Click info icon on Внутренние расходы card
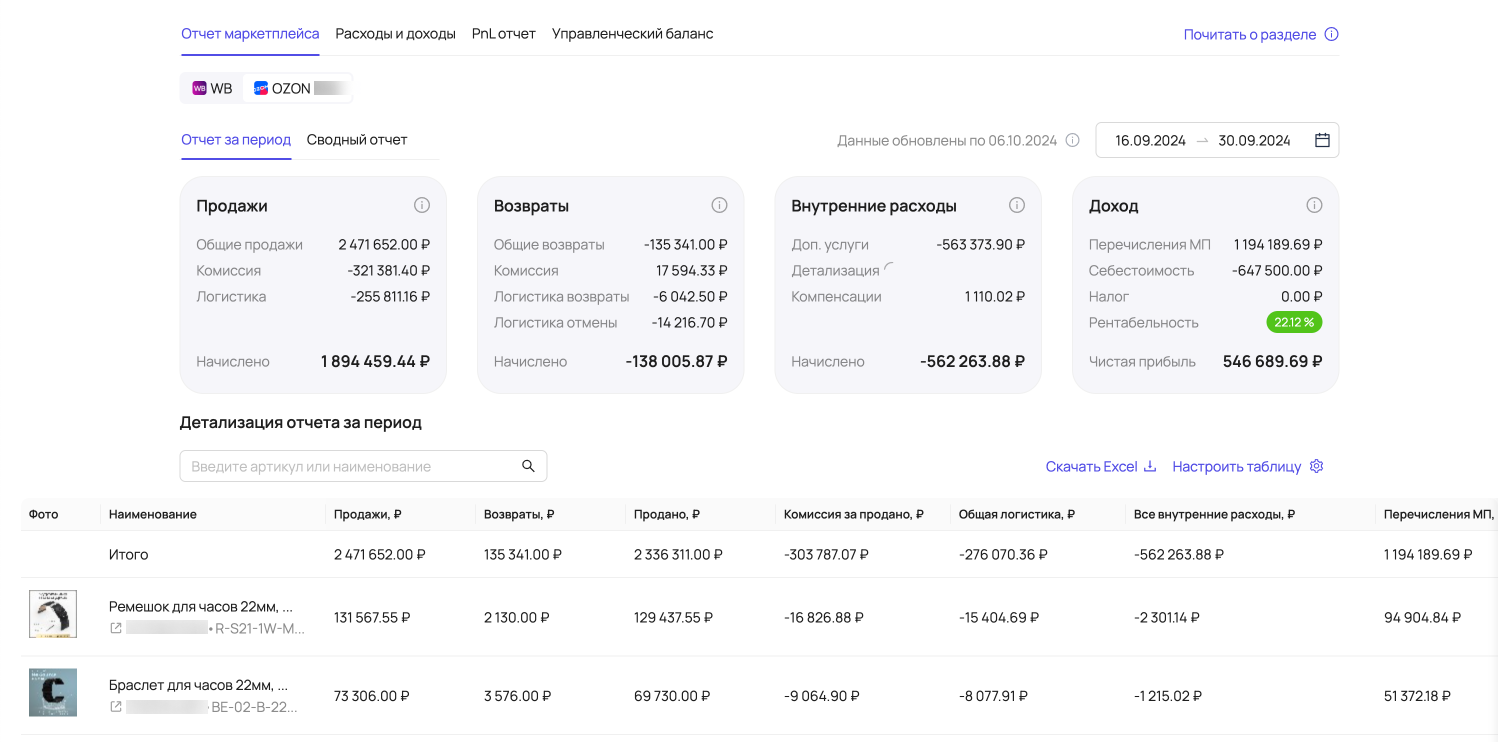The height and width of the screenshot is (742, 1500). [1017, 205]
